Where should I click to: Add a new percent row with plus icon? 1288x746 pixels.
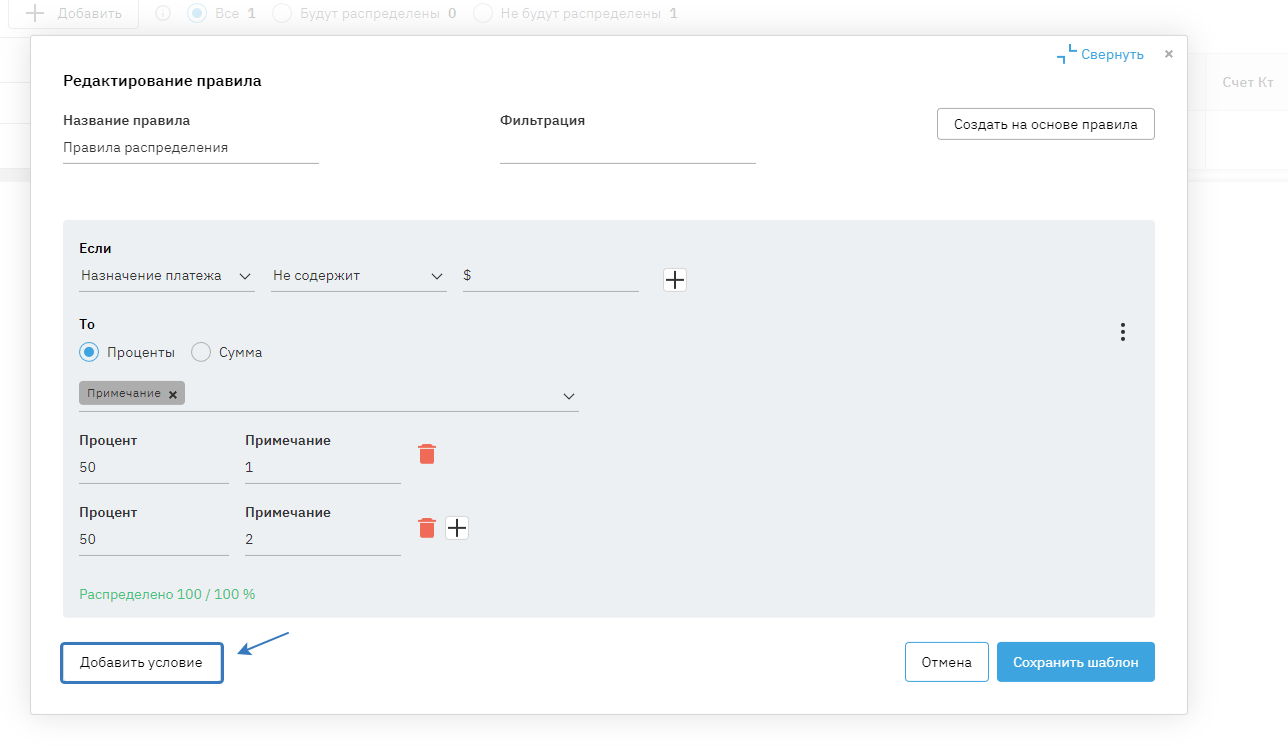pos(457,528)
